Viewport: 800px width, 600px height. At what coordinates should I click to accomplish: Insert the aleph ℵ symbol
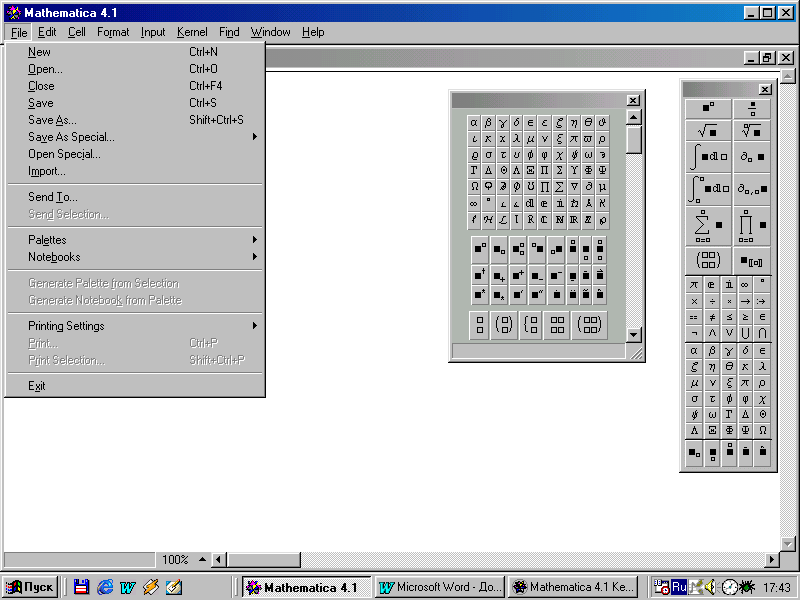[603, 203]
